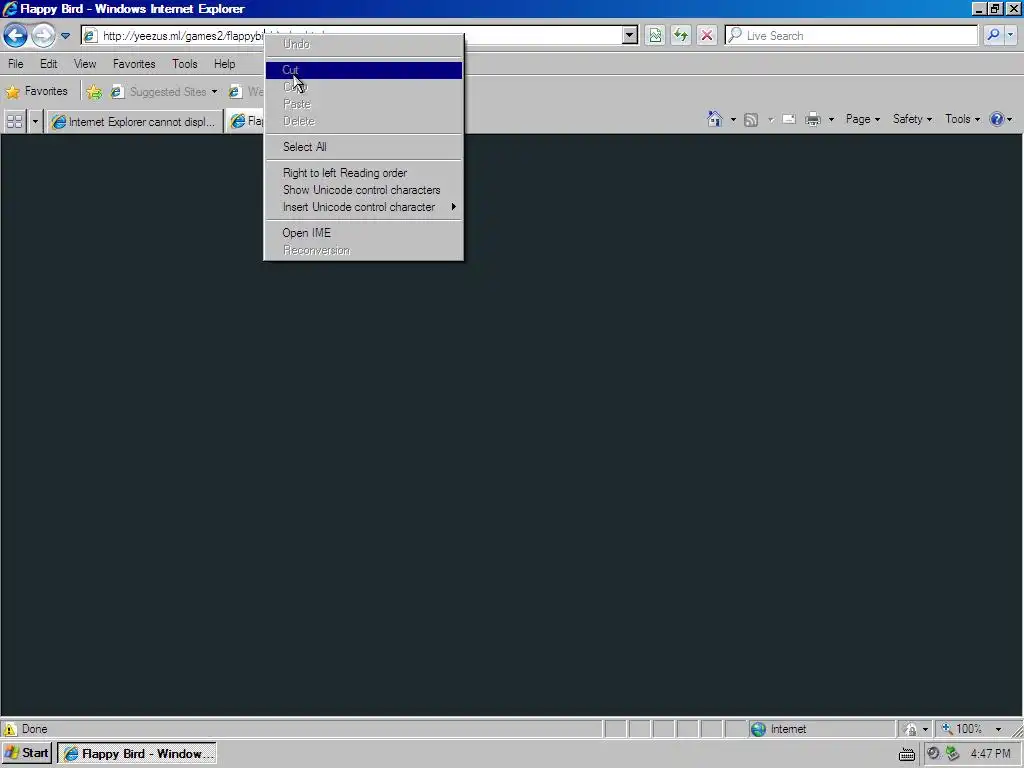1024x768 pixels.
Task: Click the status bar warning icon
Action: click(10, 729)
